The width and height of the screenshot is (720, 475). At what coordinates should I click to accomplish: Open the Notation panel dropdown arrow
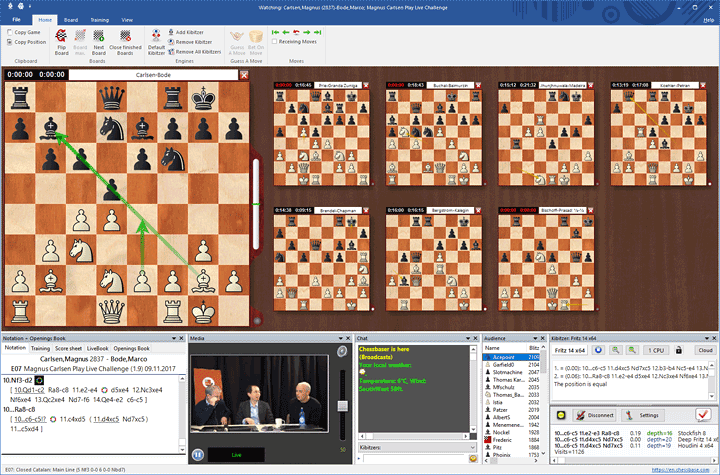point(174,339)
